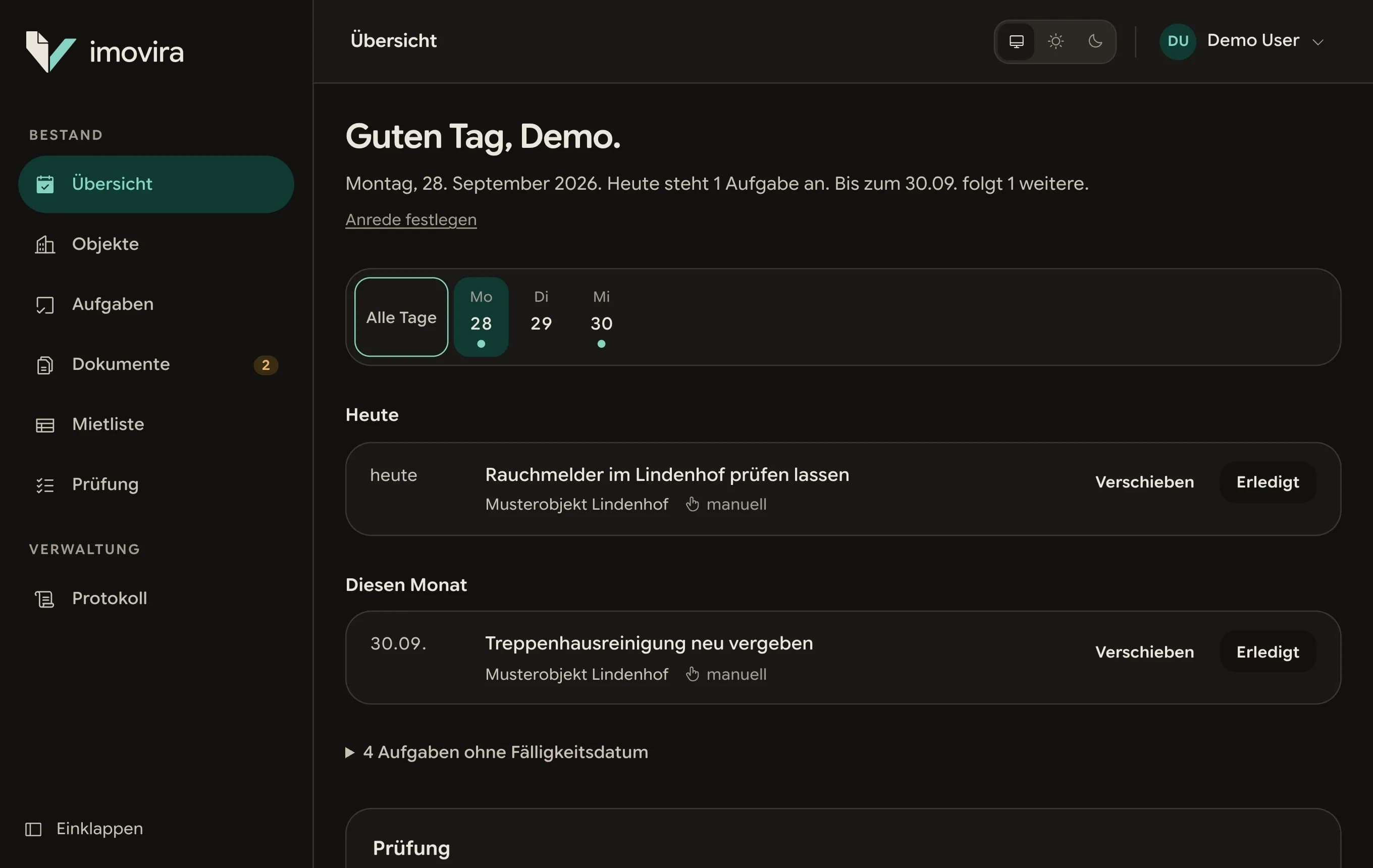Open Objekte via its building icon
The width and height of the screenshot is (1373, 868).
pyautogui.click(x=45, y=244)
